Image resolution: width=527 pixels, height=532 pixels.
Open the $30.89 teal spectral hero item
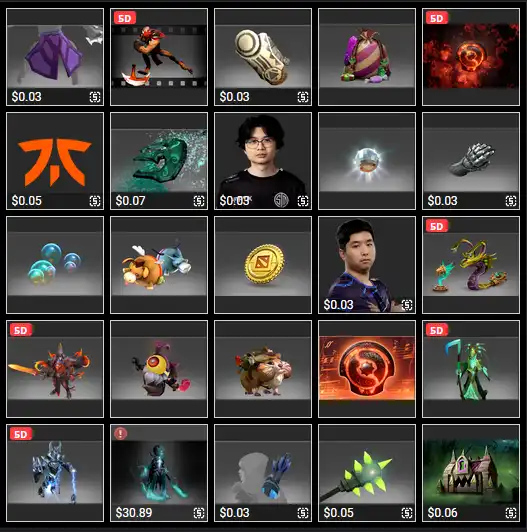pos(159,473)
